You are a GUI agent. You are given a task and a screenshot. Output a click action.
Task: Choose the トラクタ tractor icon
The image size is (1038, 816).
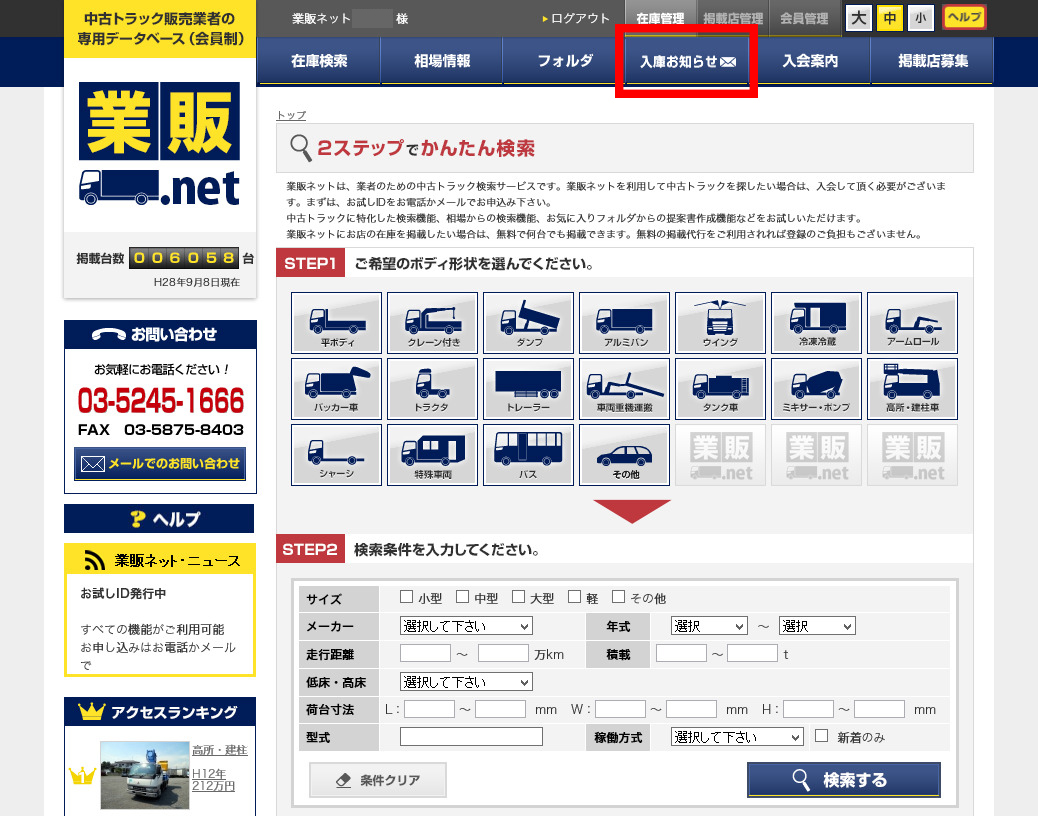pyautogui.click(x=432, y=389)
